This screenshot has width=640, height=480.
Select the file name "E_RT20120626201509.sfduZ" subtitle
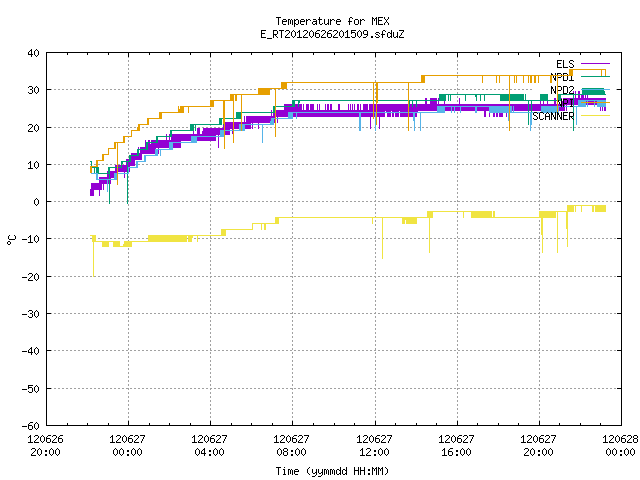[x=332, y=34]
